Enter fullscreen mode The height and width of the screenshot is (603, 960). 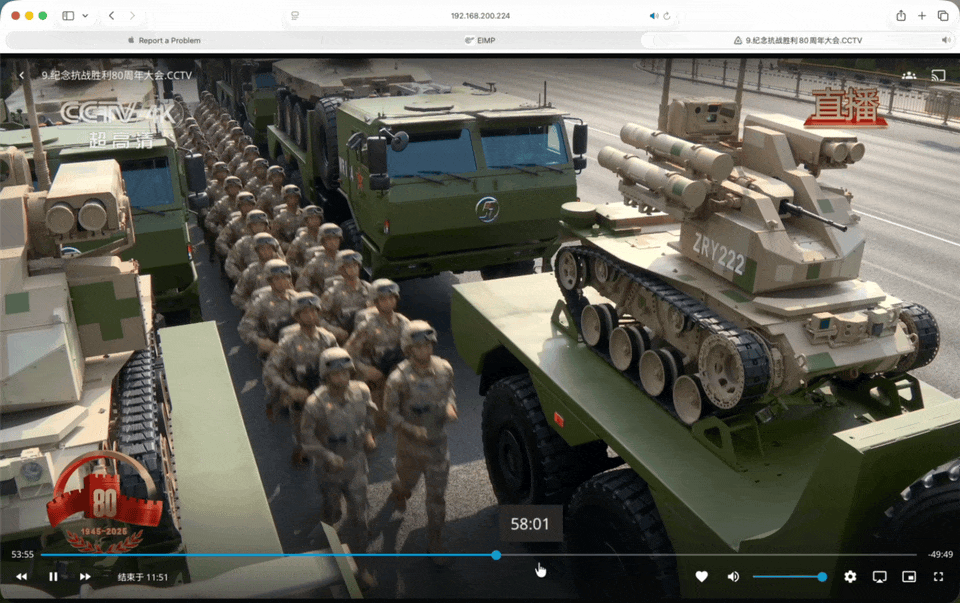[938, 577]
